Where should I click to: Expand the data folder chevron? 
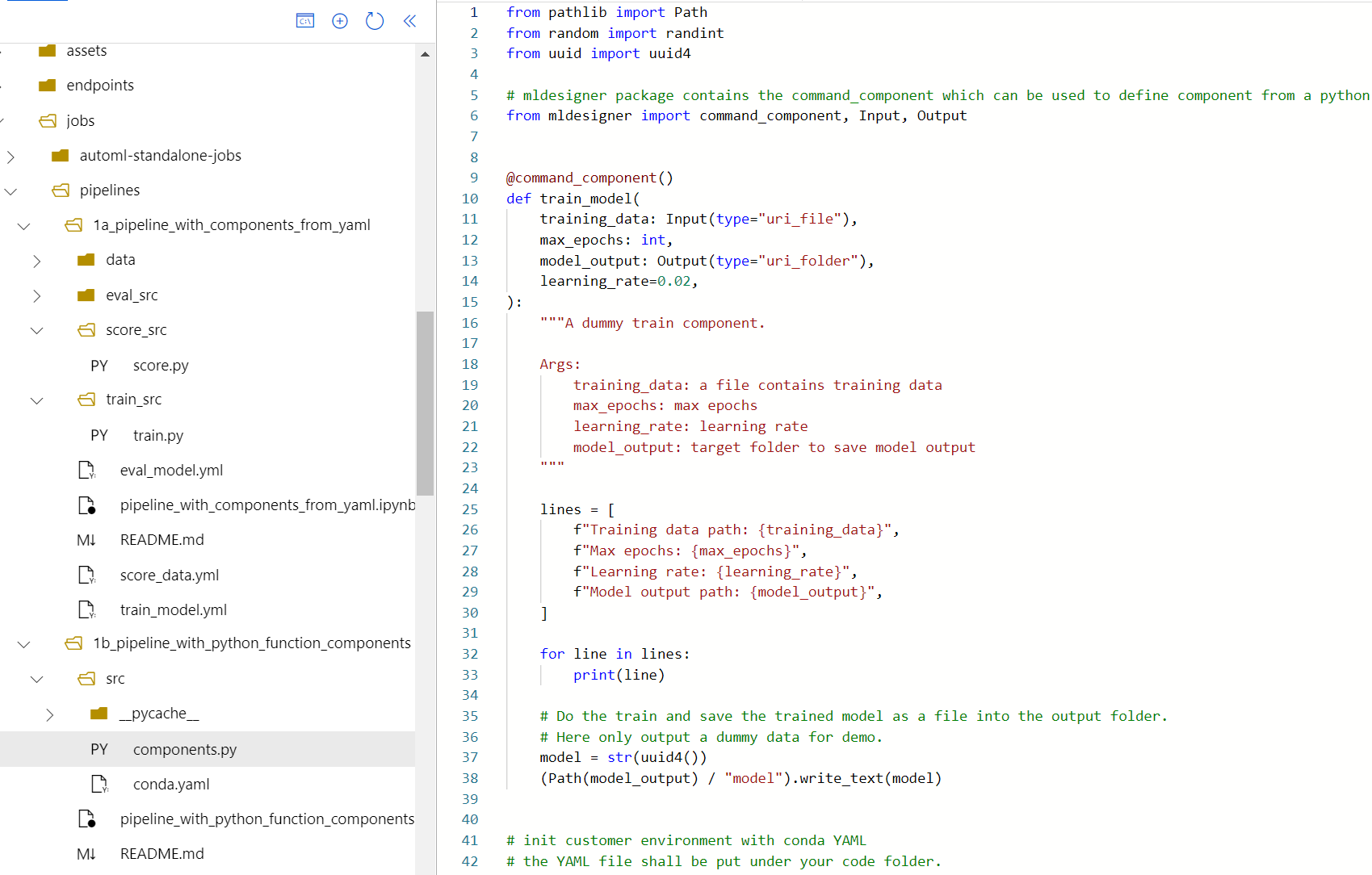pos(36,261)
